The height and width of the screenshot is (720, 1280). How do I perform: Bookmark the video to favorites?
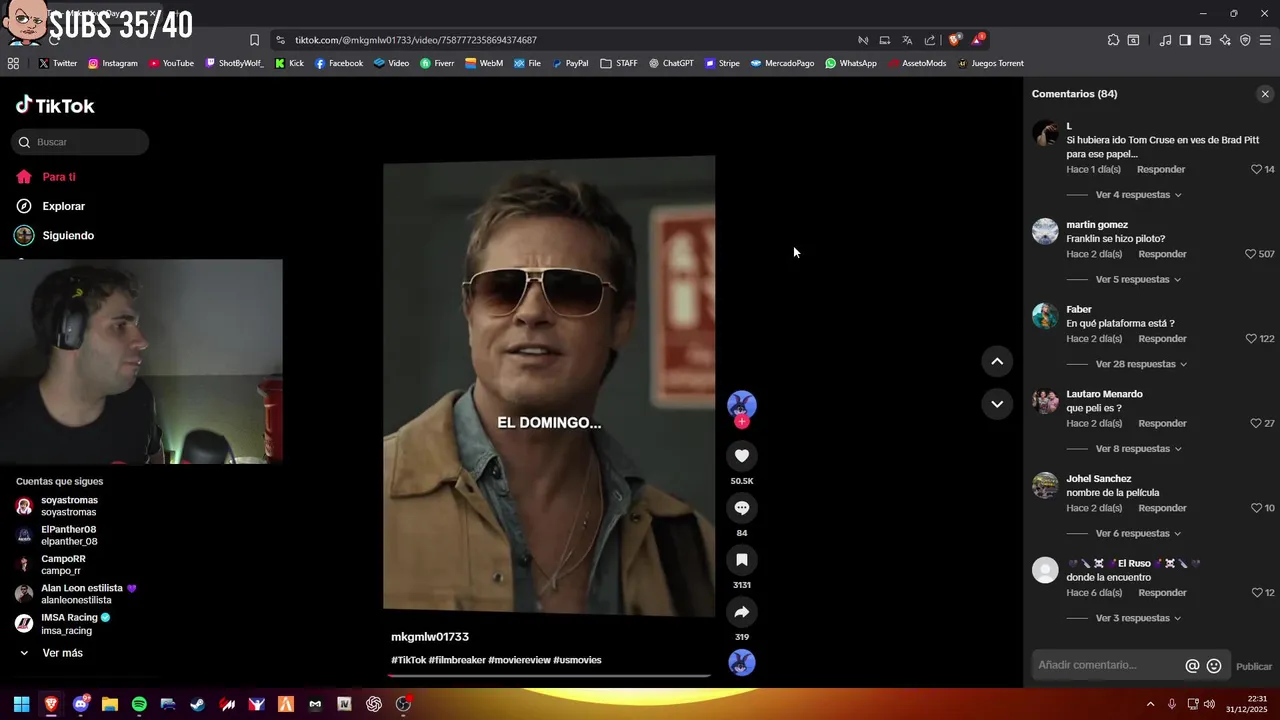point(741,560)
